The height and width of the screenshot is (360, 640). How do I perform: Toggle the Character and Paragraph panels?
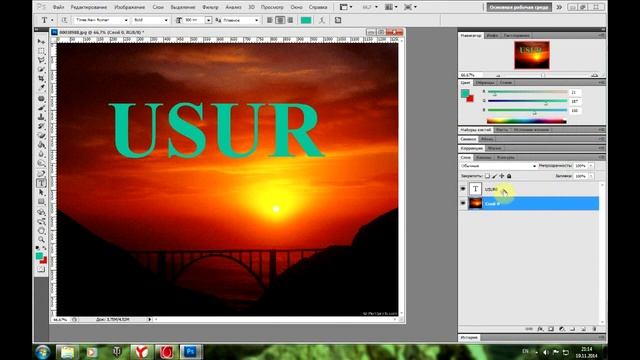(x=338, y=20)
